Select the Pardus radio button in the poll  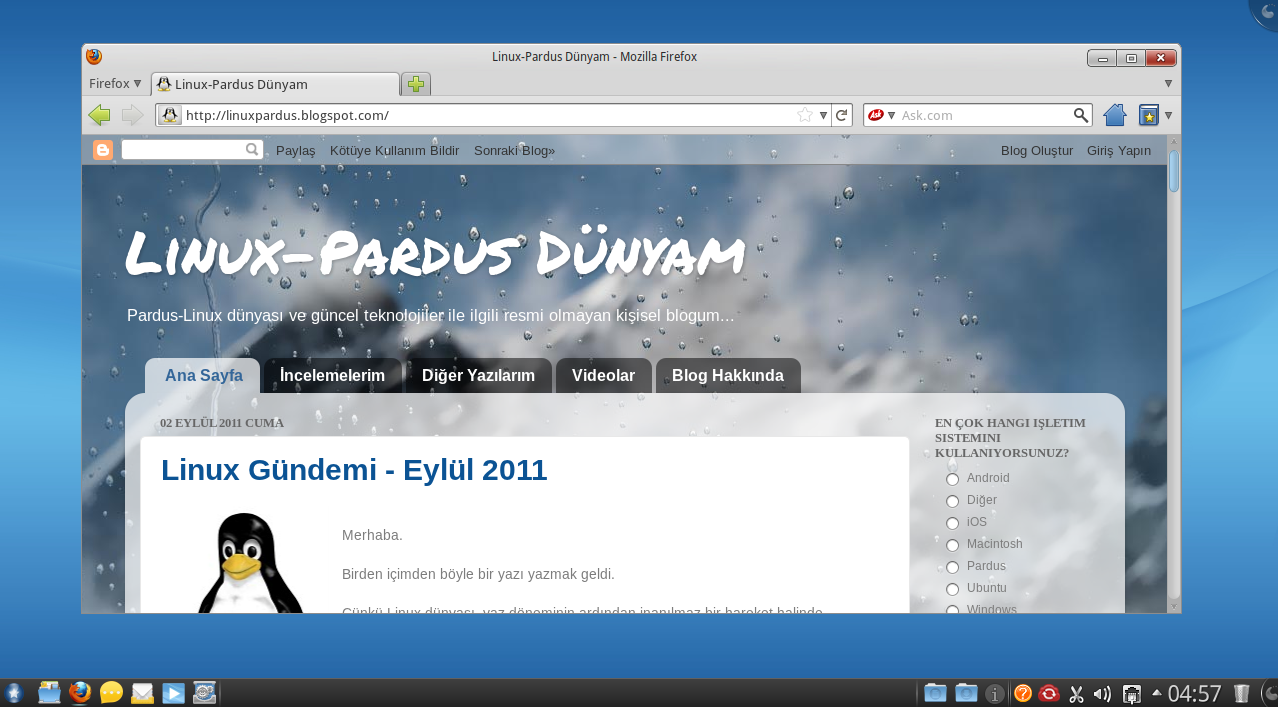point(952,567)
